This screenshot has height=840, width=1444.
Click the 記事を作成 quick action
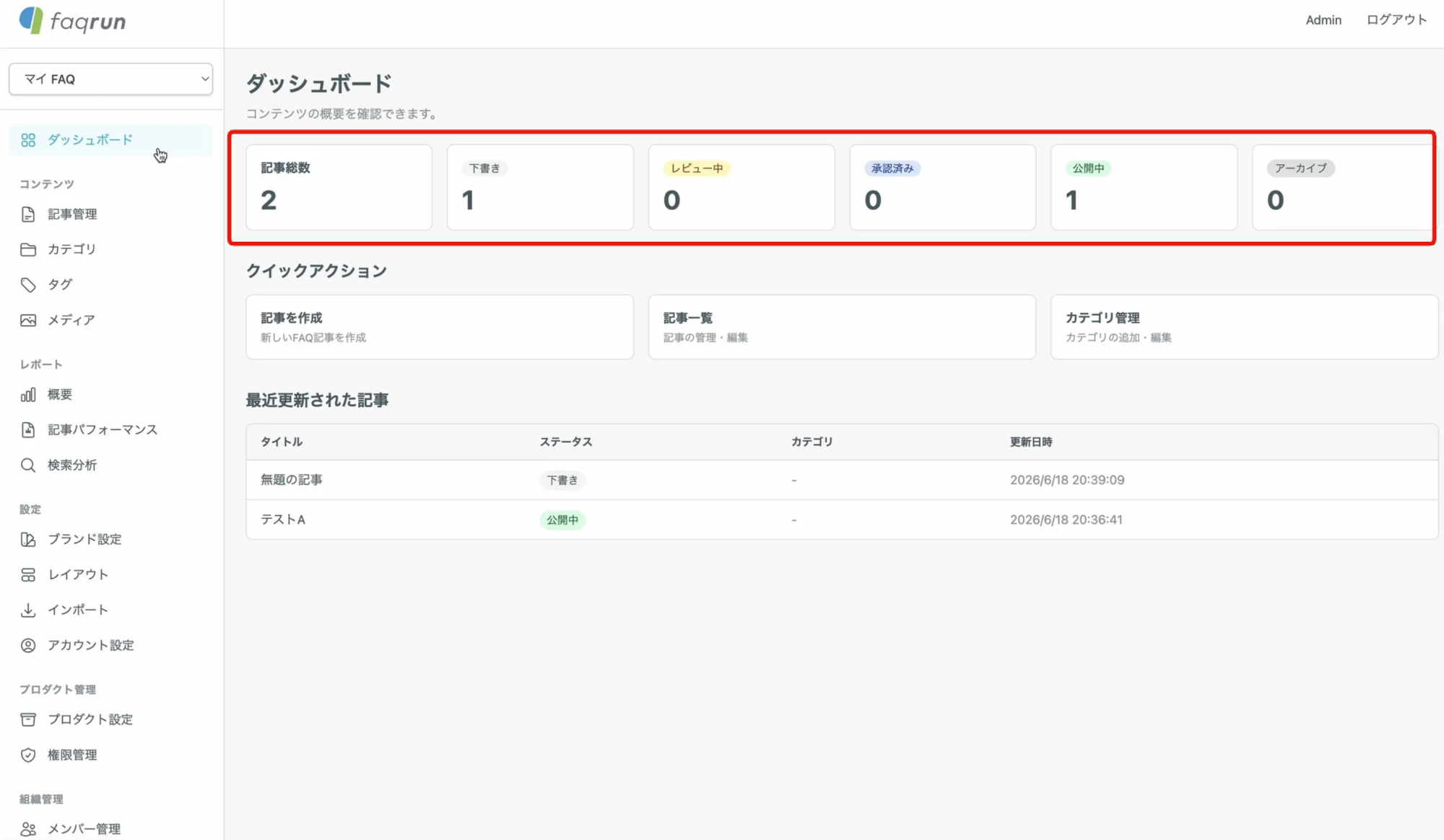(440, 327)
